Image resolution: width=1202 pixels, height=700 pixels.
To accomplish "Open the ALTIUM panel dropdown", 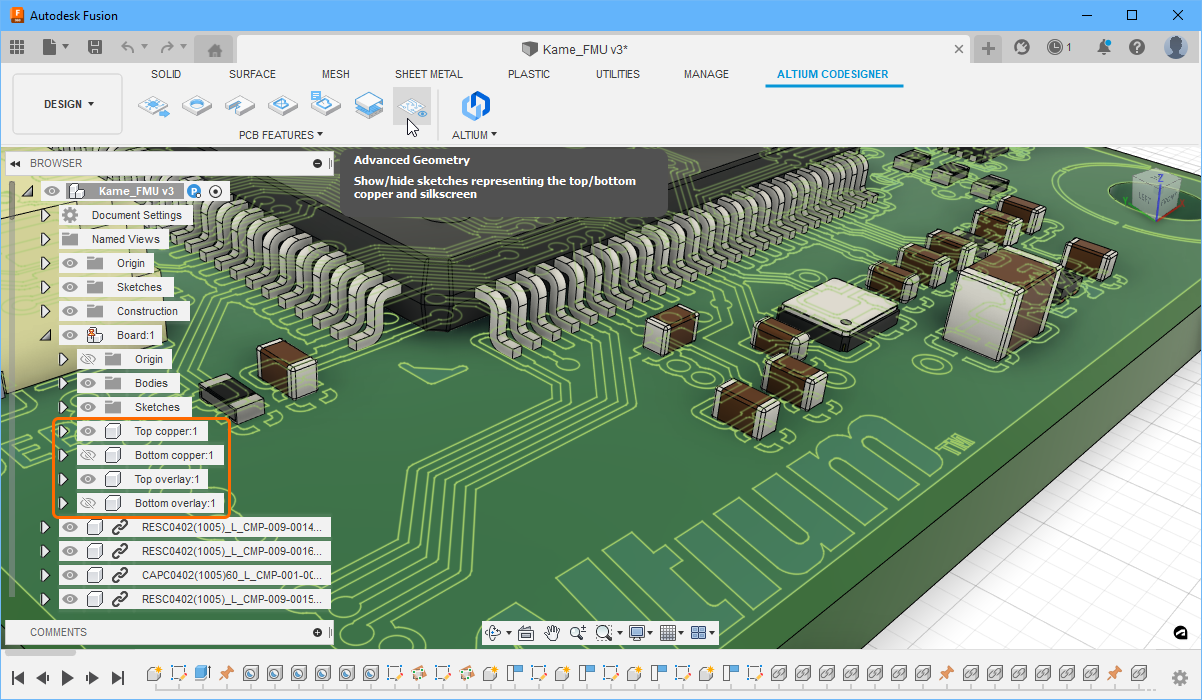I will (475, 135).
